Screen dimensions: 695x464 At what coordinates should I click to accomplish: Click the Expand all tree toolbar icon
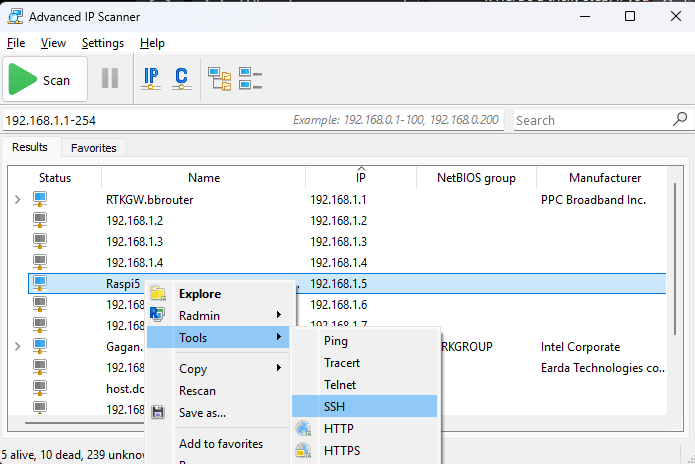click(x=220, y=78)
